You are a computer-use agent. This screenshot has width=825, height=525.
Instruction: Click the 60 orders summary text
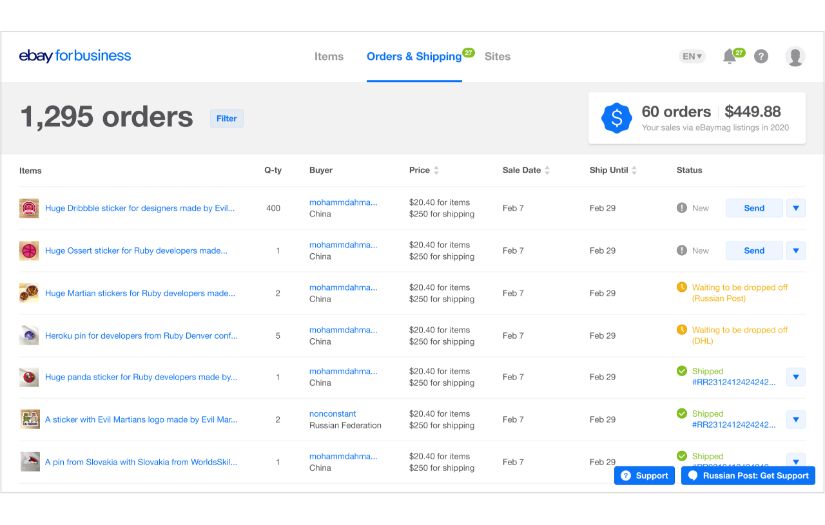point(676,112)
